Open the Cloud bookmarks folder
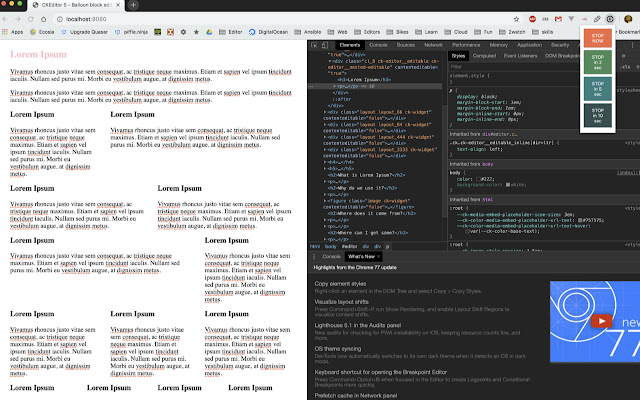640x400 pixels. 456,32
